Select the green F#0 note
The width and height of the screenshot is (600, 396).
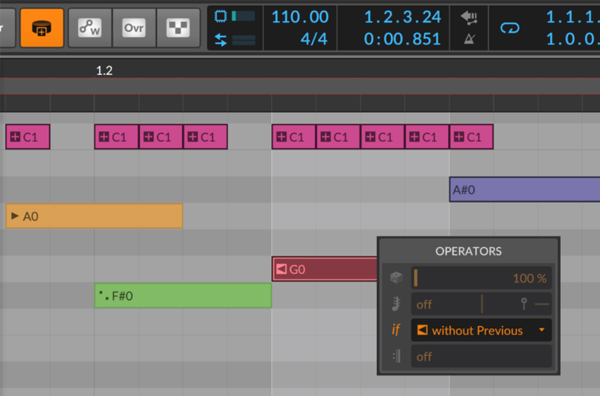(183, 295)
